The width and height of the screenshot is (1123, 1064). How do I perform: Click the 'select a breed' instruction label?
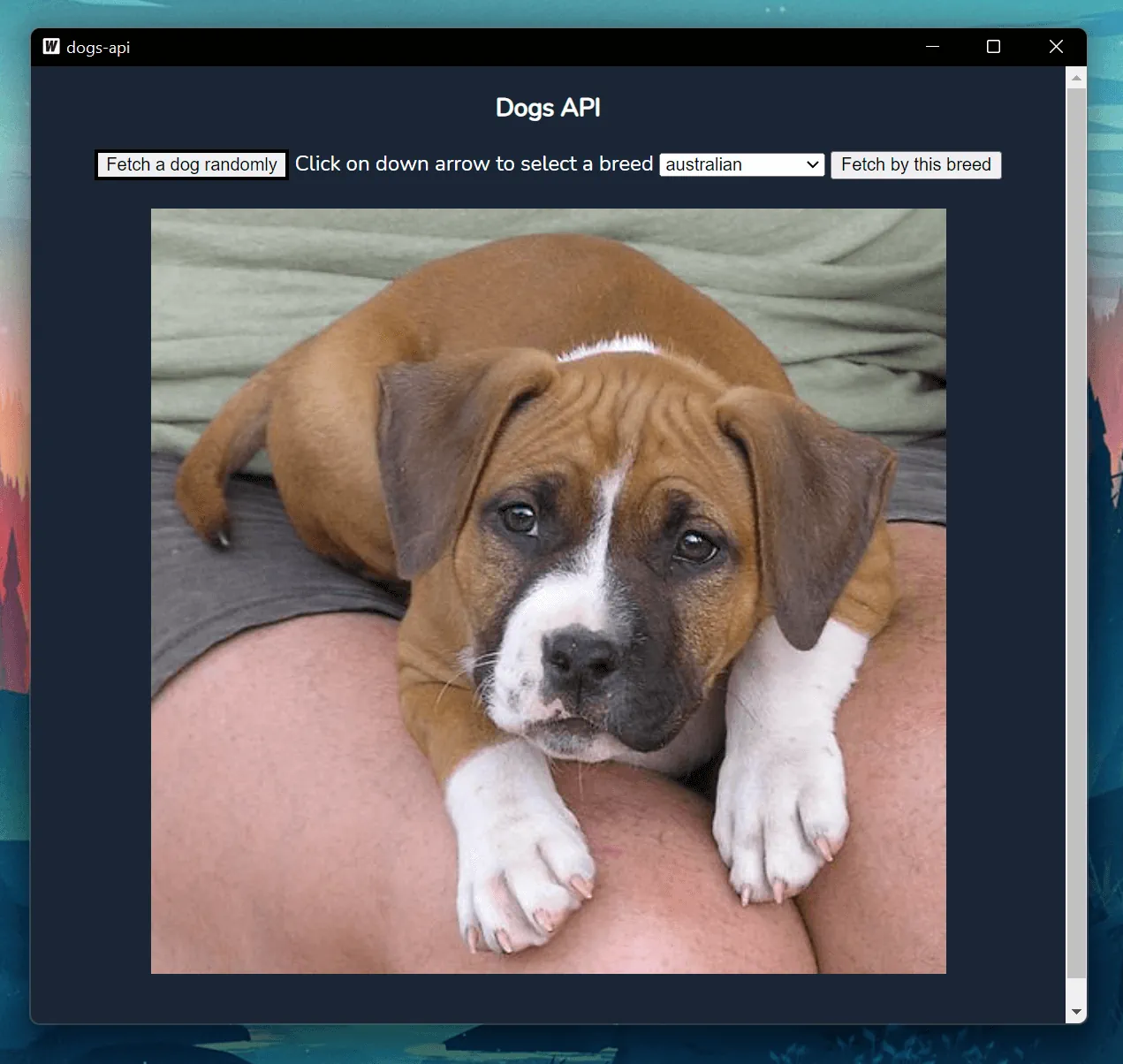(x=474, y=164)
